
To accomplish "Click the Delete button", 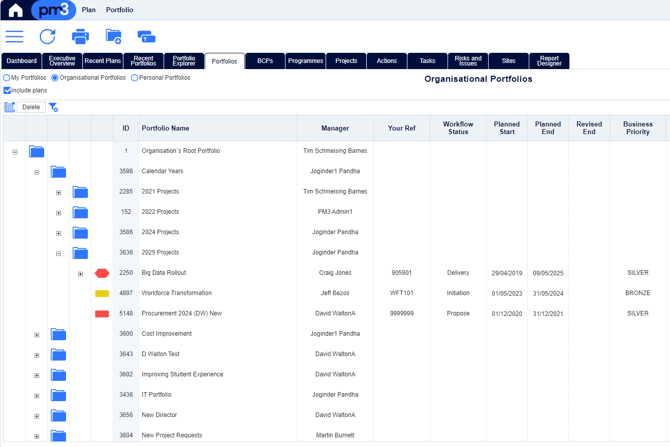I will [31, 107].
